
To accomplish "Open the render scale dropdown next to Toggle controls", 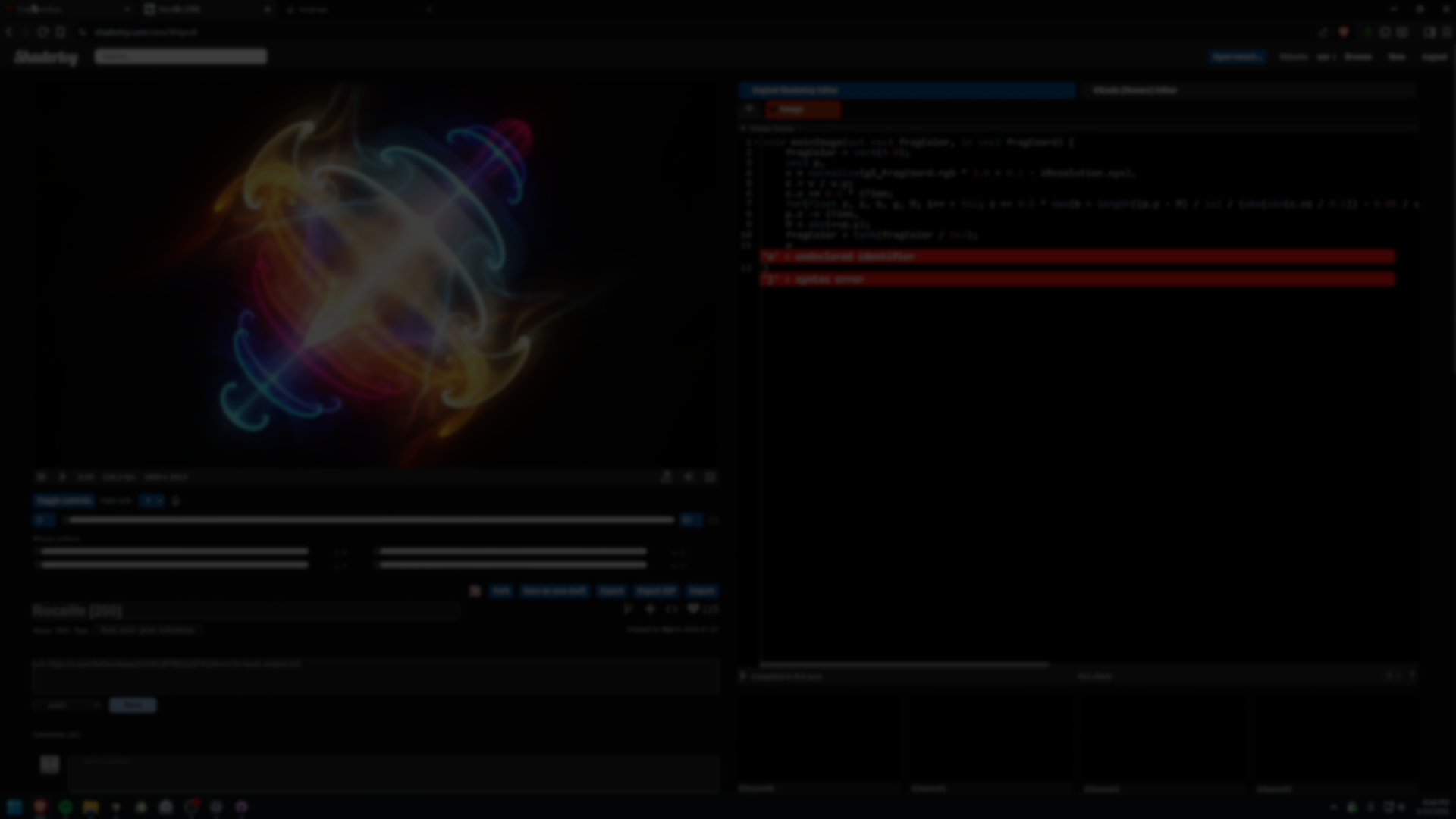I will tap(152, 500).
